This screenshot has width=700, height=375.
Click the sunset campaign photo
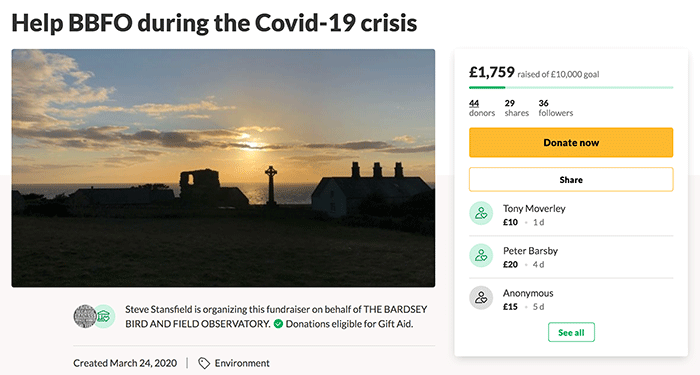pyautogui.click(x=223, y=168)
